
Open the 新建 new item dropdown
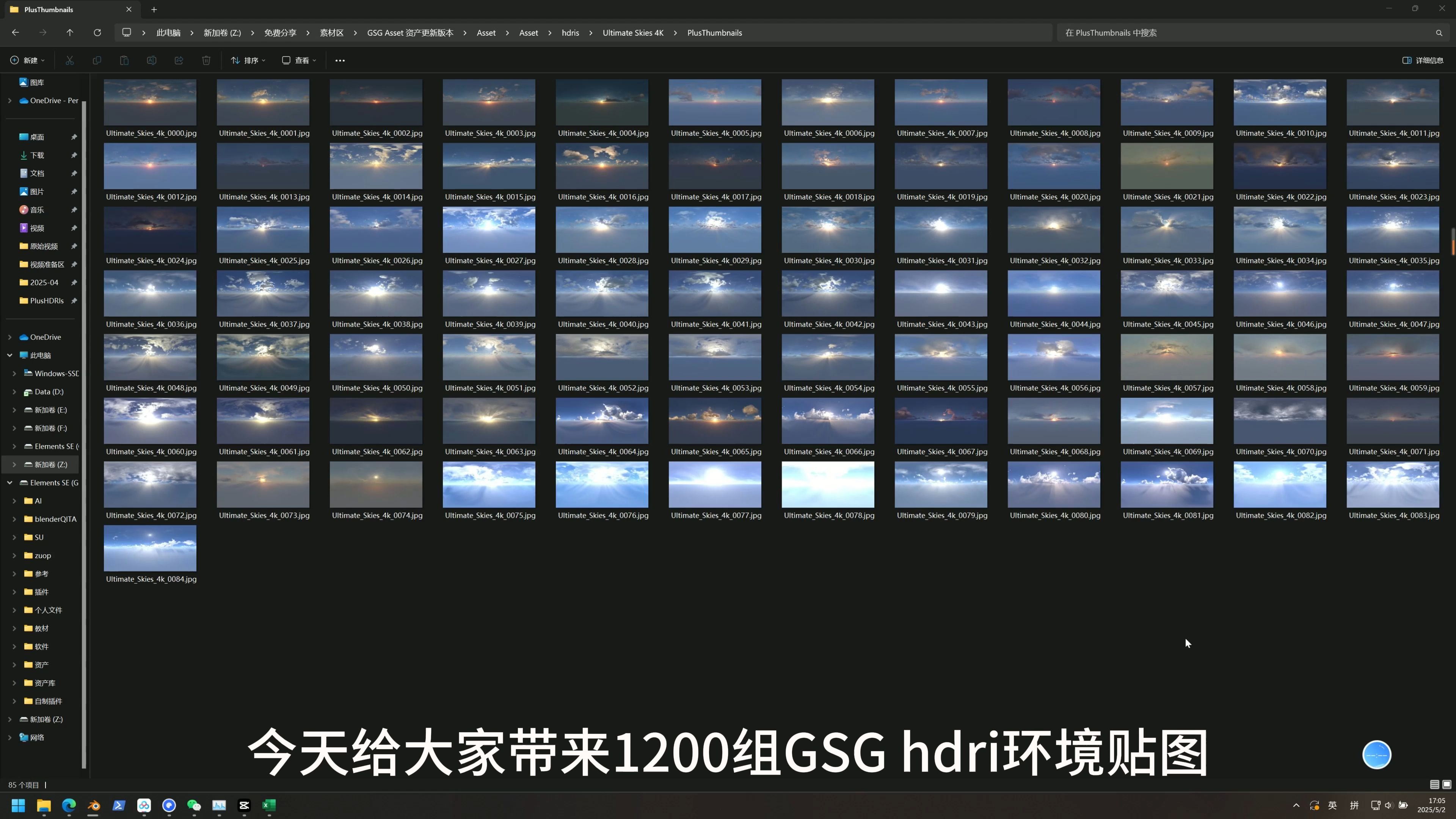(27, 61)
